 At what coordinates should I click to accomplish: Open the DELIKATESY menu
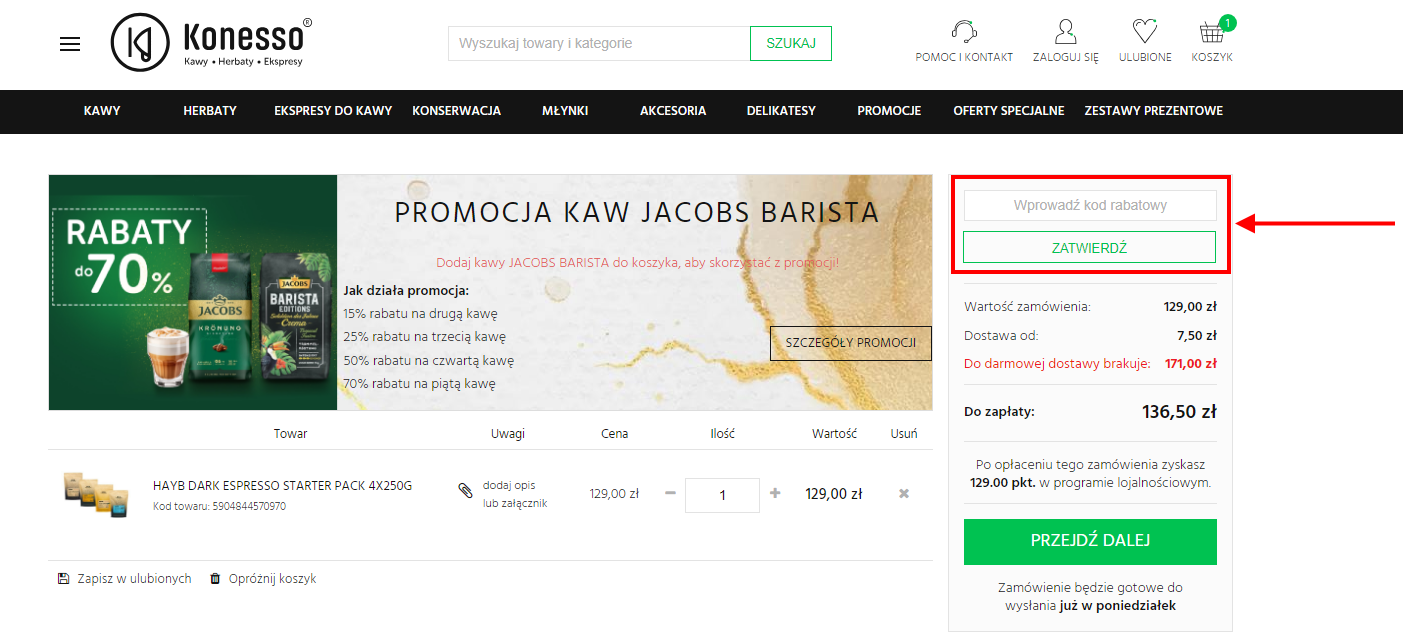click(781, 111)
